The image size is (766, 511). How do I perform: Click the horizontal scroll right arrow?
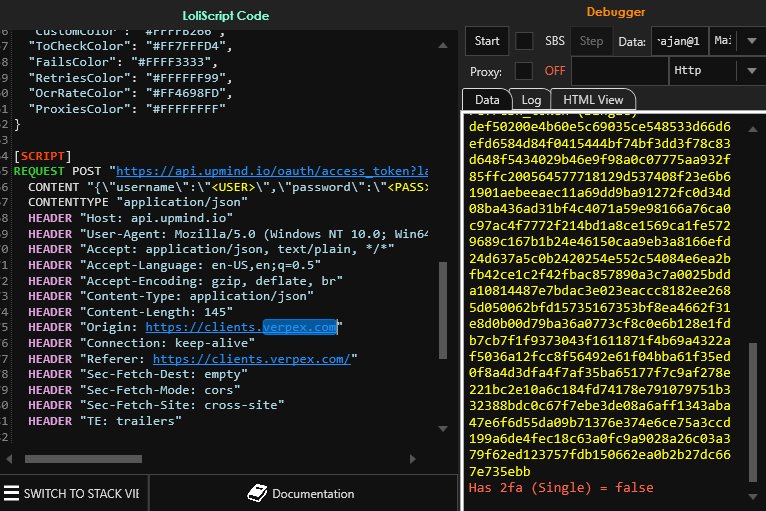pos(413,459)
